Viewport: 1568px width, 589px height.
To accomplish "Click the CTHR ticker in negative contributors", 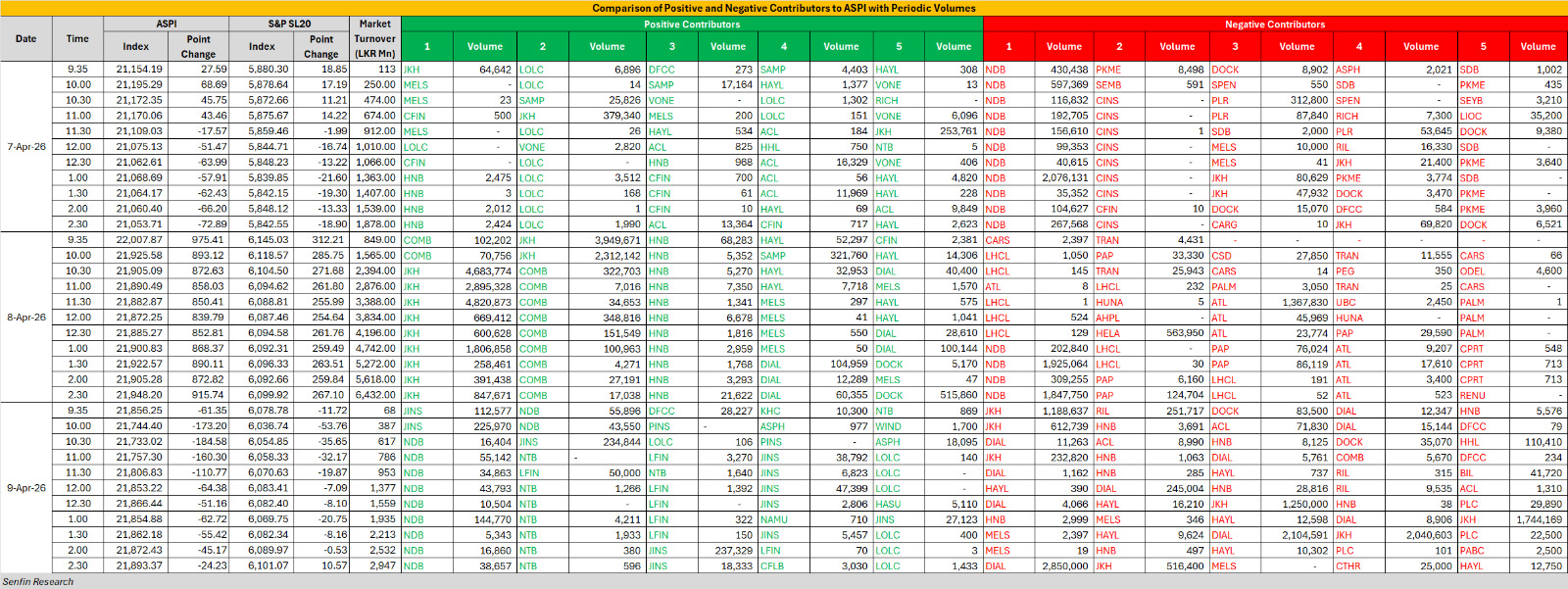I will tap(1347, 566).
